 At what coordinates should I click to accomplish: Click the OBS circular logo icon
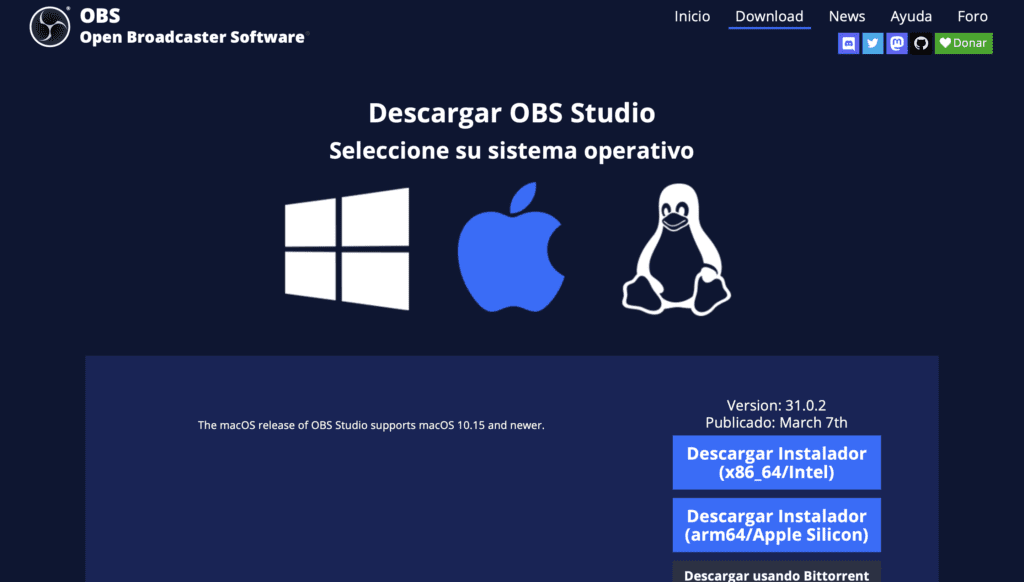tap(50, 27)
